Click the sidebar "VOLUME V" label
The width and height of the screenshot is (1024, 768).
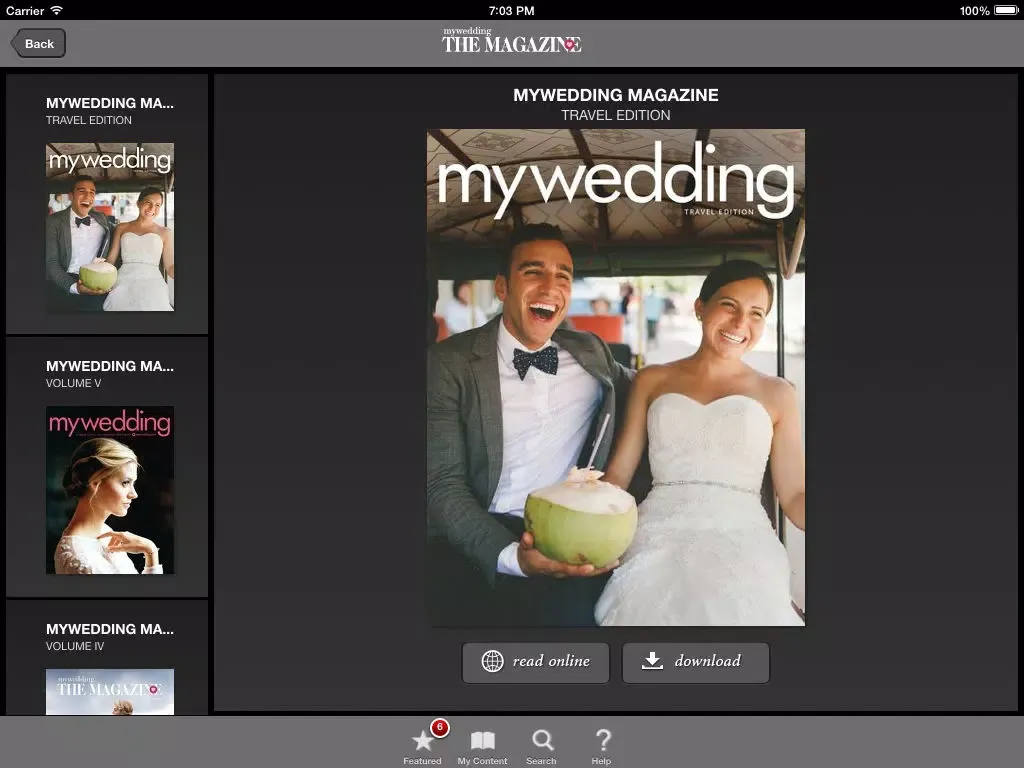[x=73, y=383]
